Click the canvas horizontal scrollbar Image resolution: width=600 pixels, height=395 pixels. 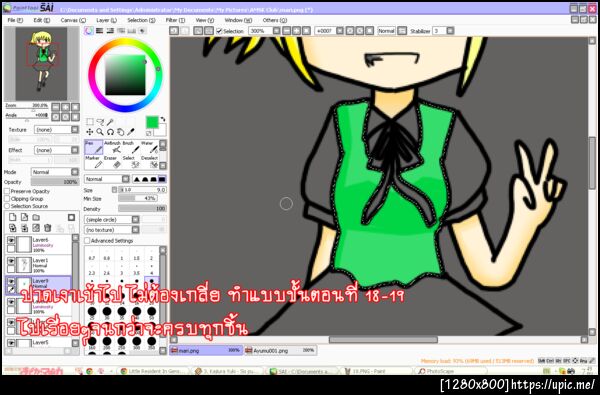383,340
